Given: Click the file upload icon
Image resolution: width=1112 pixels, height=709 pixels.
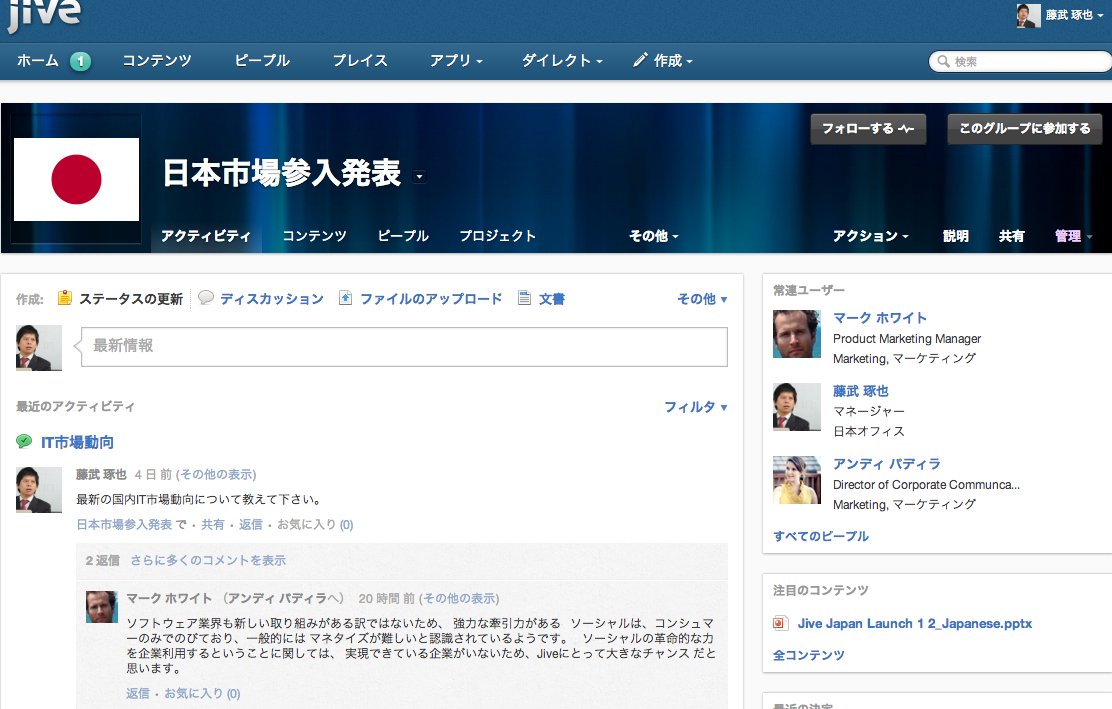Looking at the screenshot, I should coord(345,298).
